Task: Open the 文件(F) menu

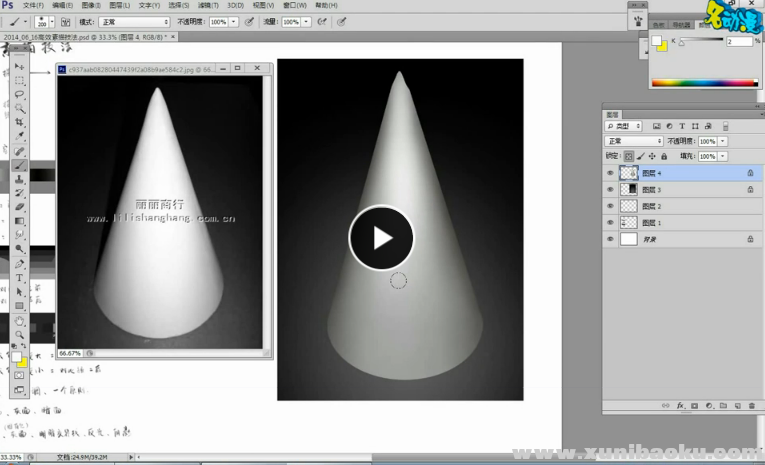Action: [x=33, y=5]
